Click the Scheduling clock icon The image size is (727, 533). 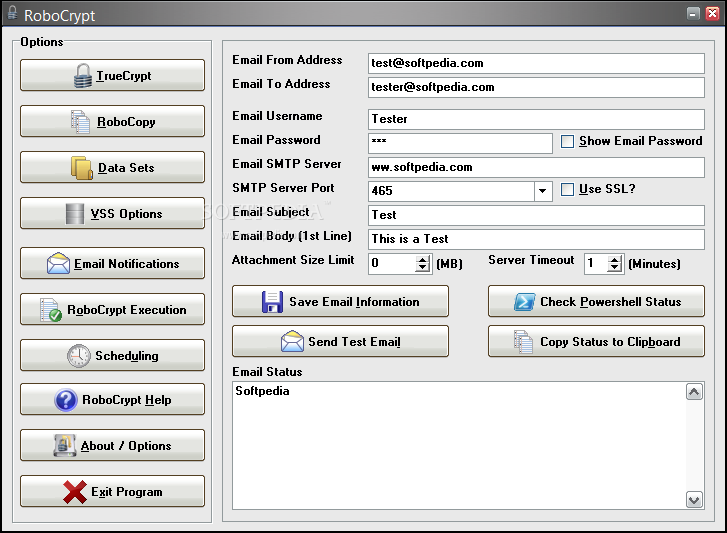79,355
